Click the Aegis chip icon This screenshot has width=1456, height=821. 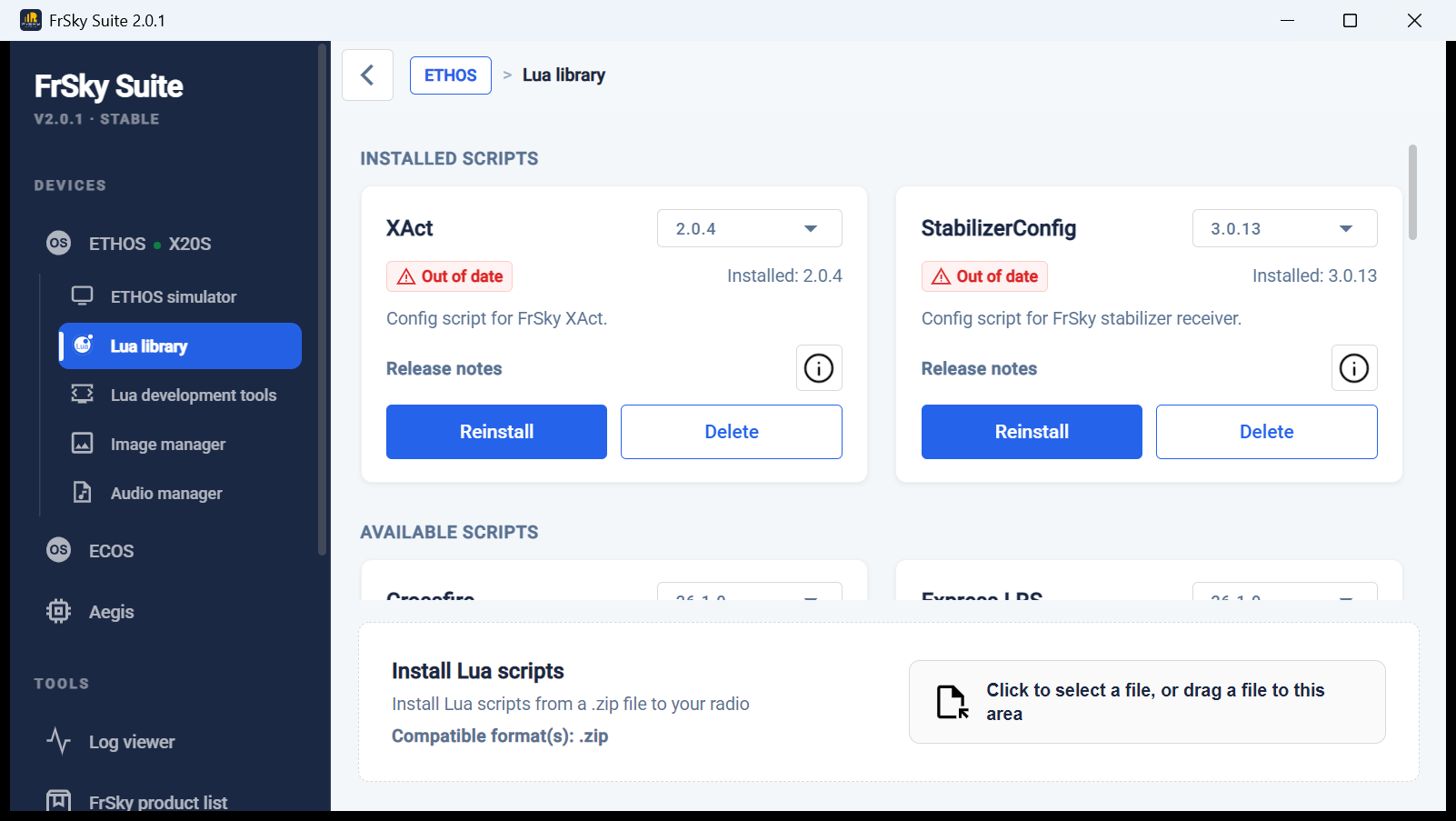pos(59,611)
